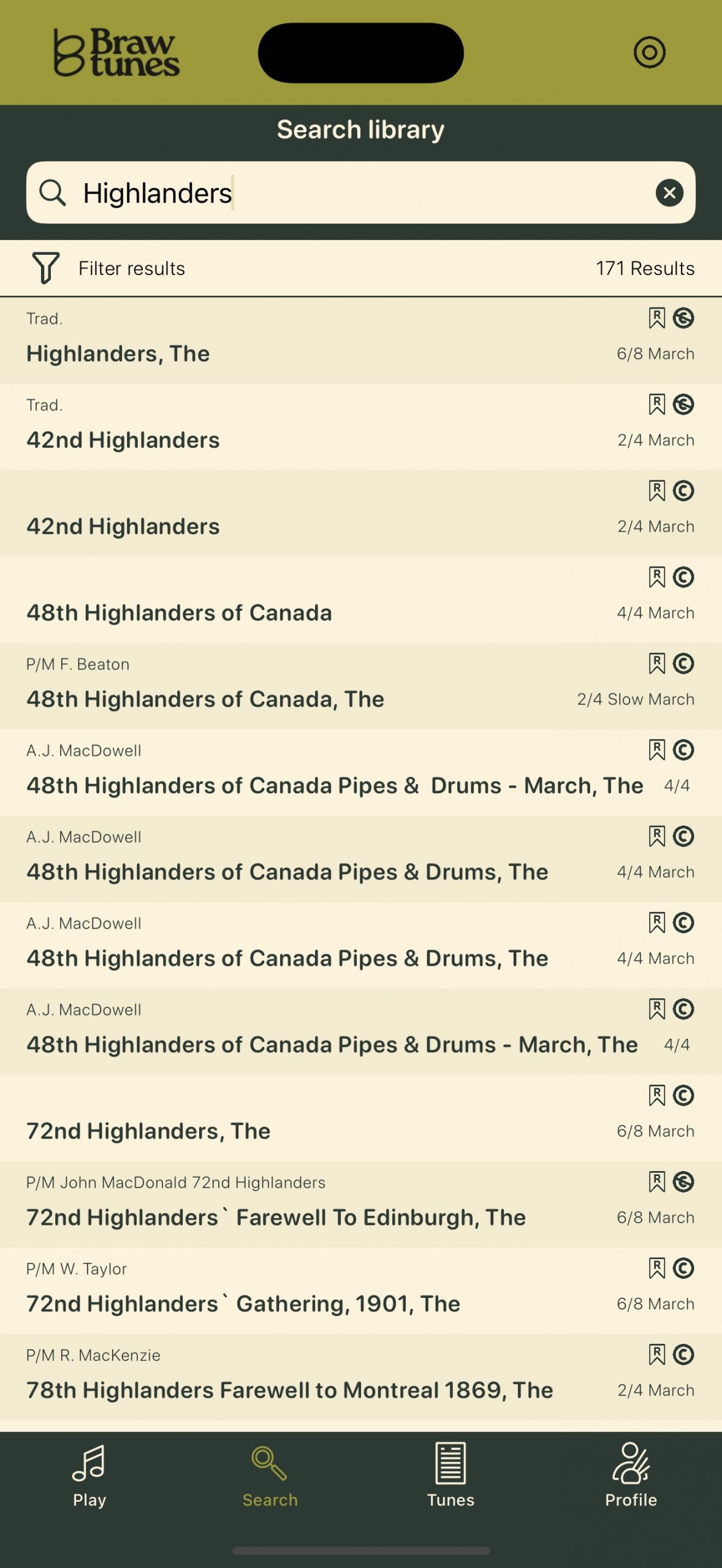Tap the magnifier icon in search field
Image resolution: width=722 pixels, height=1568 pixels.
pos(53,193)
